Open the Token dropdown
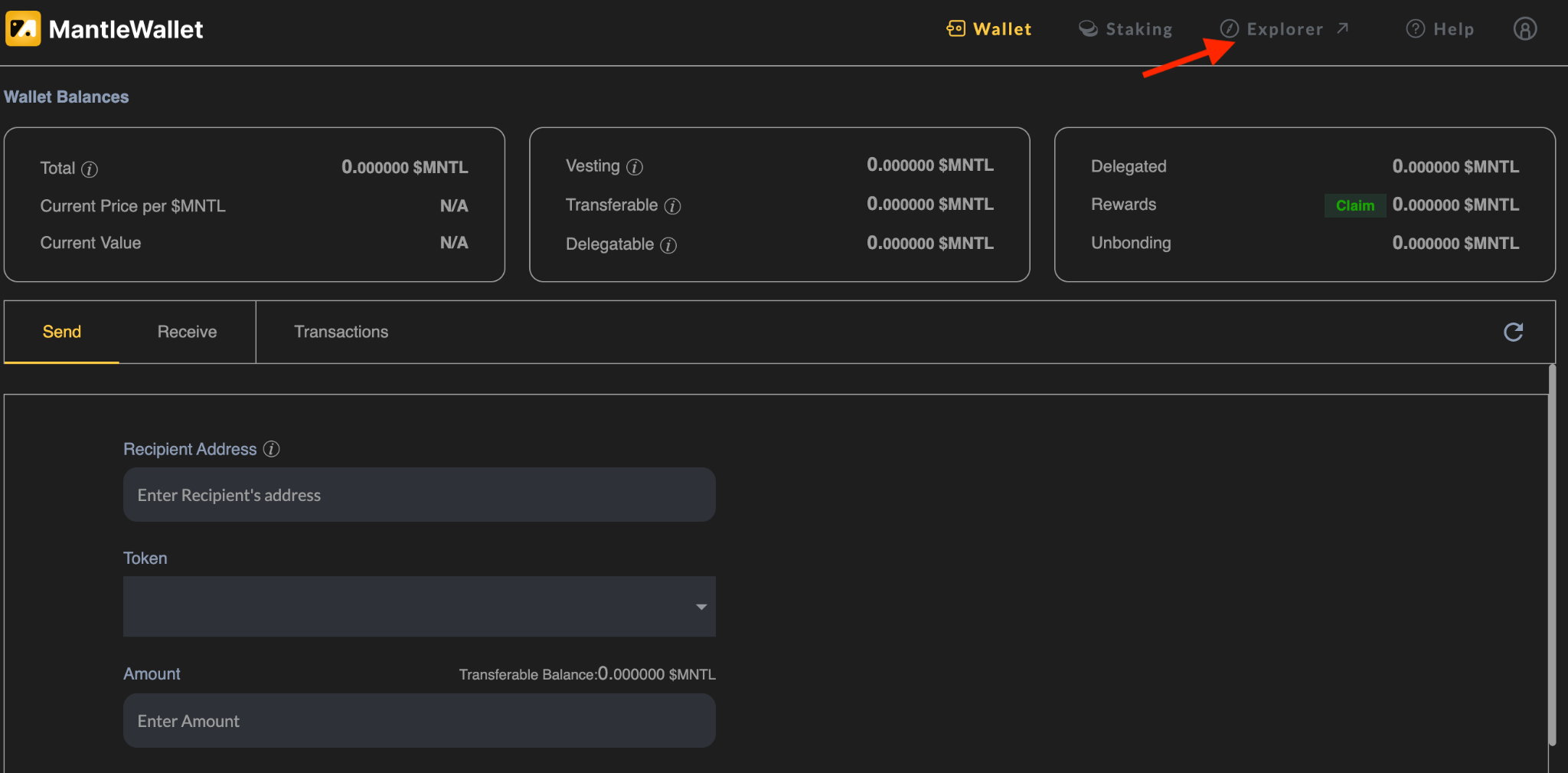This screenshot has height=773, width=1568. [419, 606]
